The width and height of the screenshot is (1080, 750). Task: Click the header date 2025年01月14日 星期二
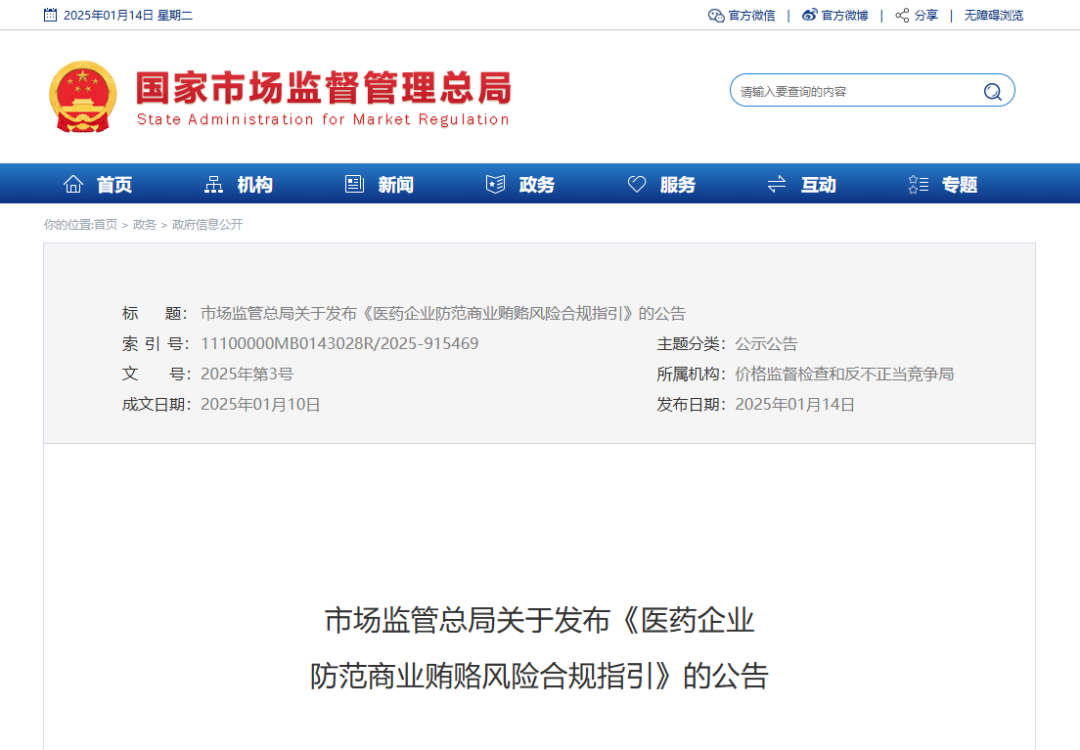[128, 15]
